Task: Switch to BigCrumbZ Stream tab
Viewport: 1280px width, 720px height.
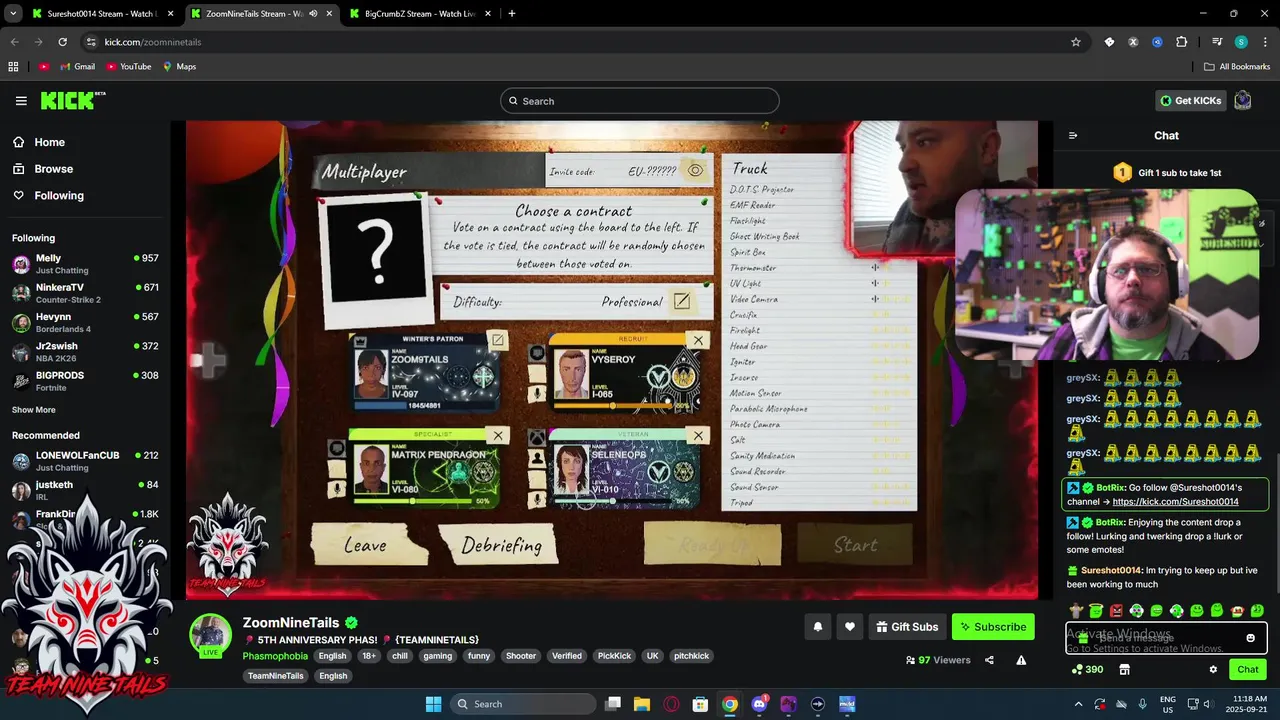Action: (x=420, y=14)
